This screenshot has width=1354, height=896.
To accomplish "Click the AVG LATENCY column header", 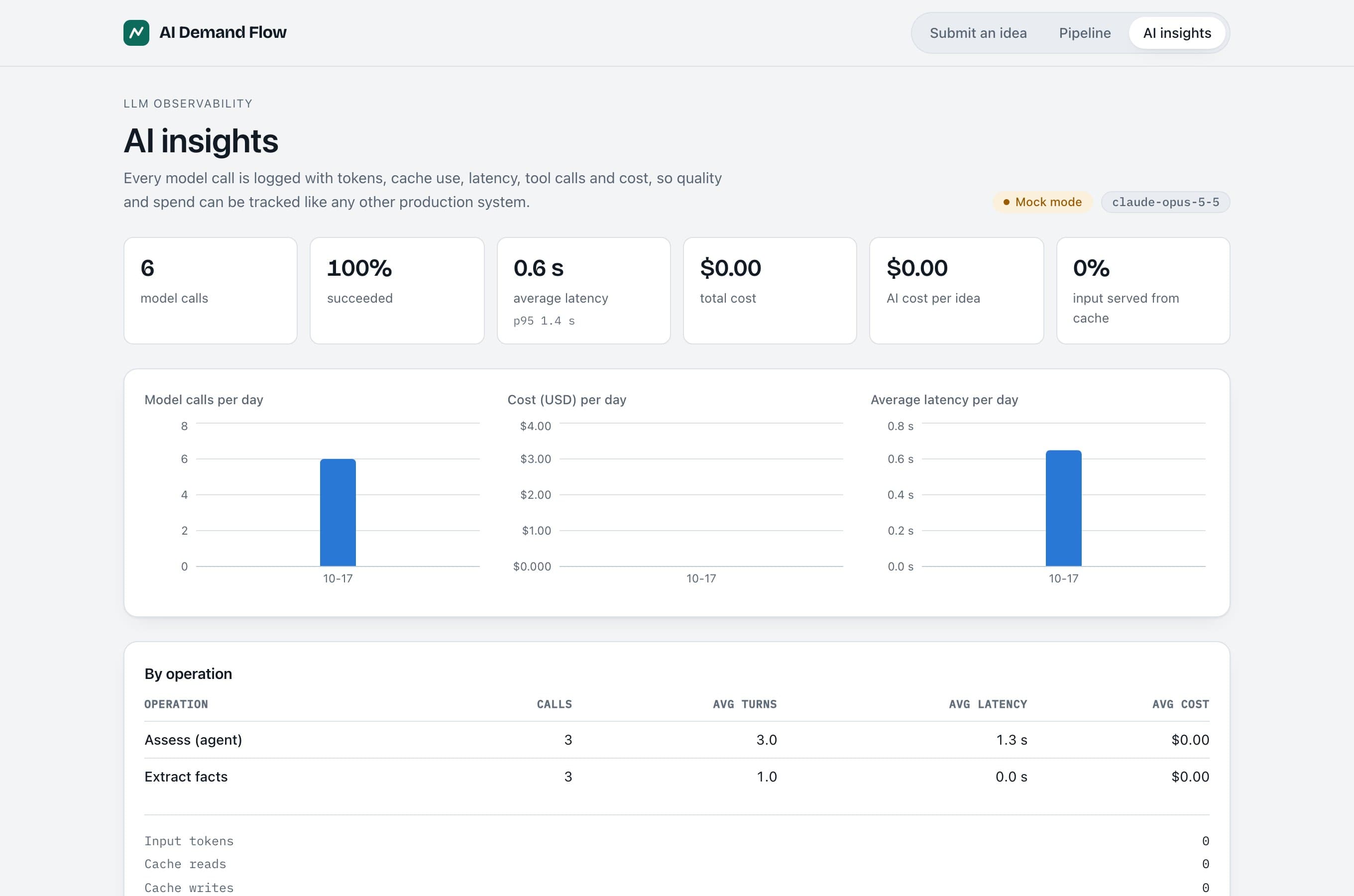I will tap(988, 704).
